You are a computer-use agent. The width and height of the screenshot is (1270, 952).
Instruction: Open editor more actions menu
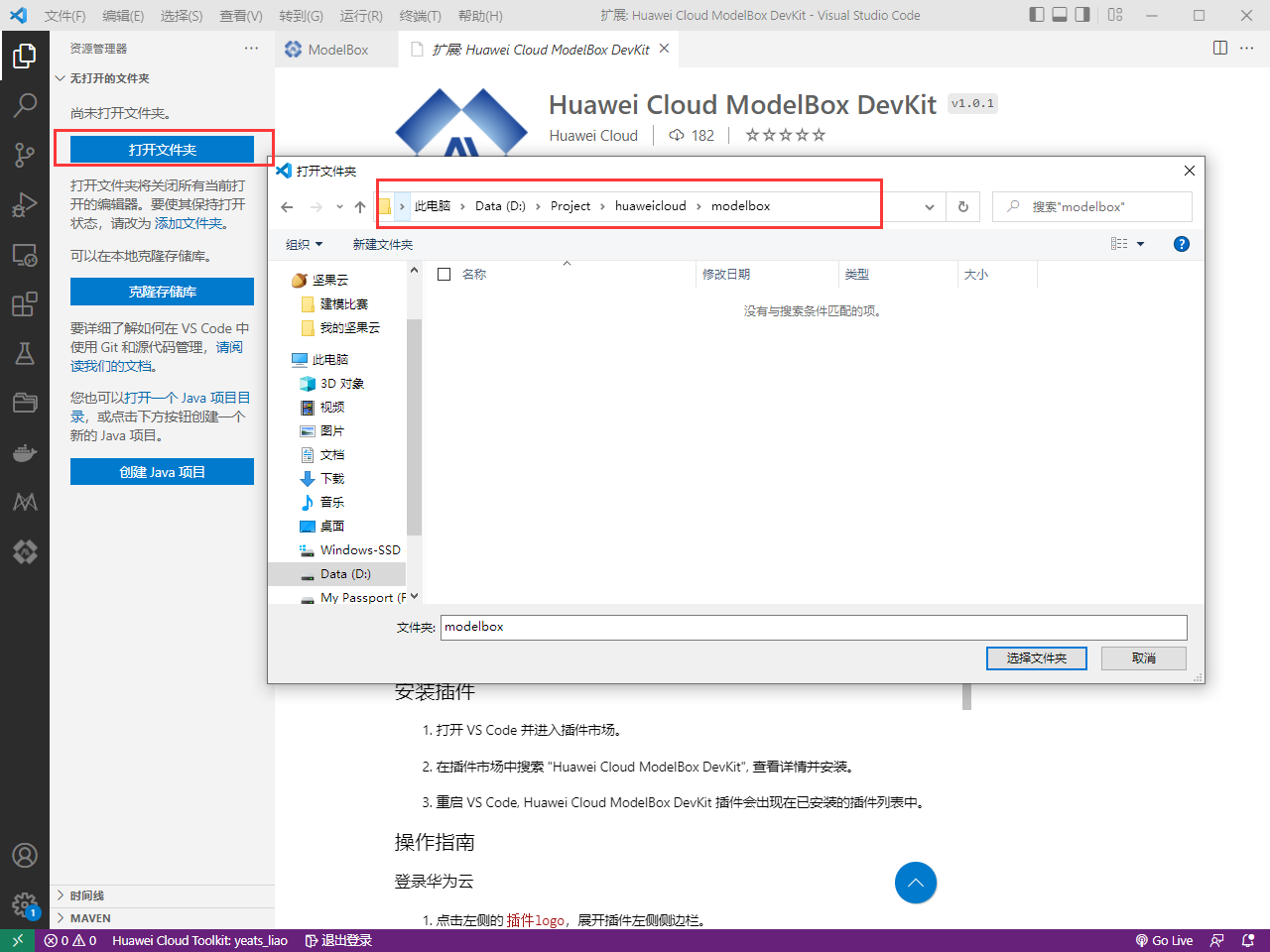coord(1248,49)
